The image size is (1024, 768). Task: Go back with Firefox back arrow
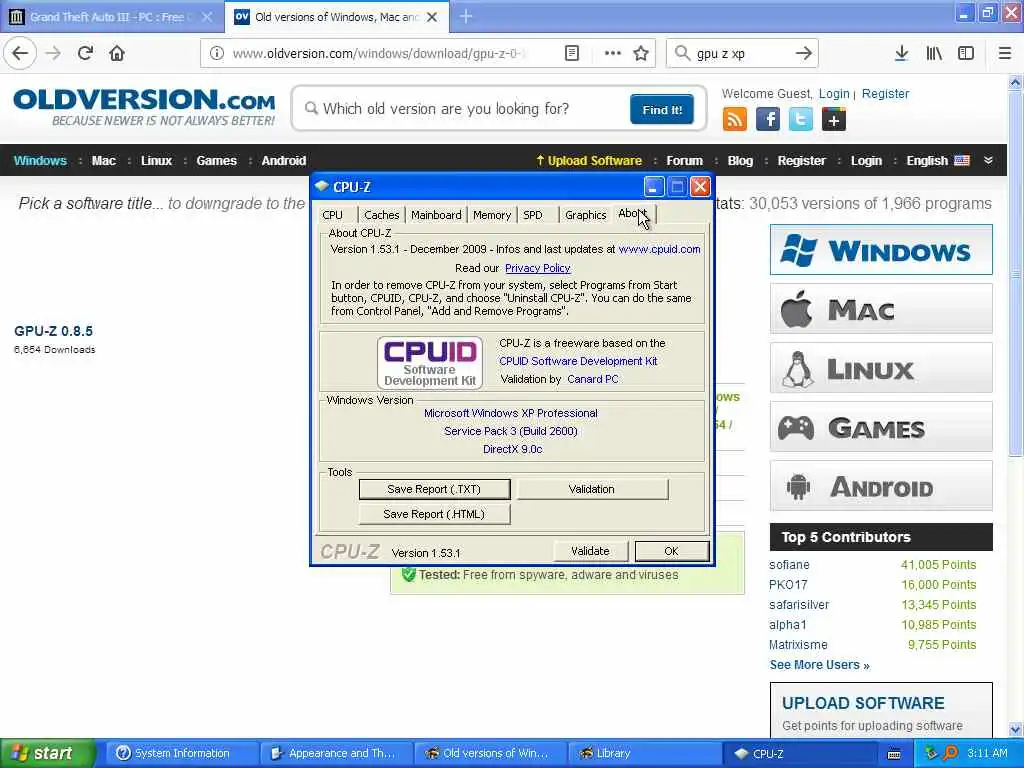(x=20, y=54)
